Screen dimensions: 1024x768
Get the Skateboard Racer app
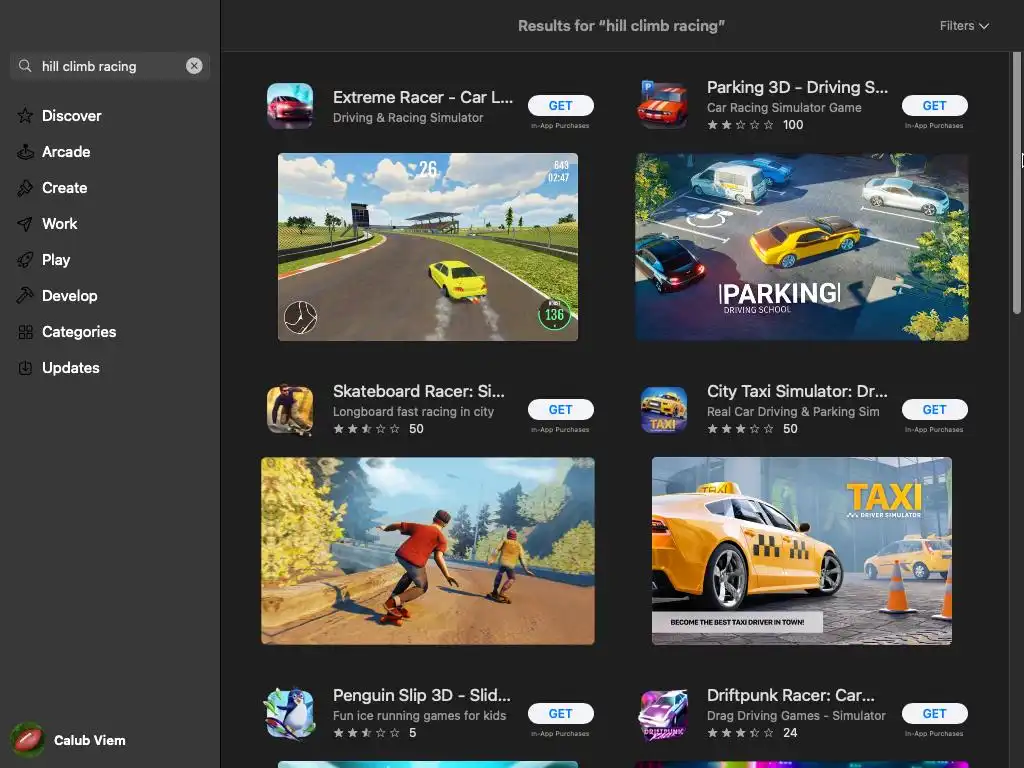coord(560,409)
